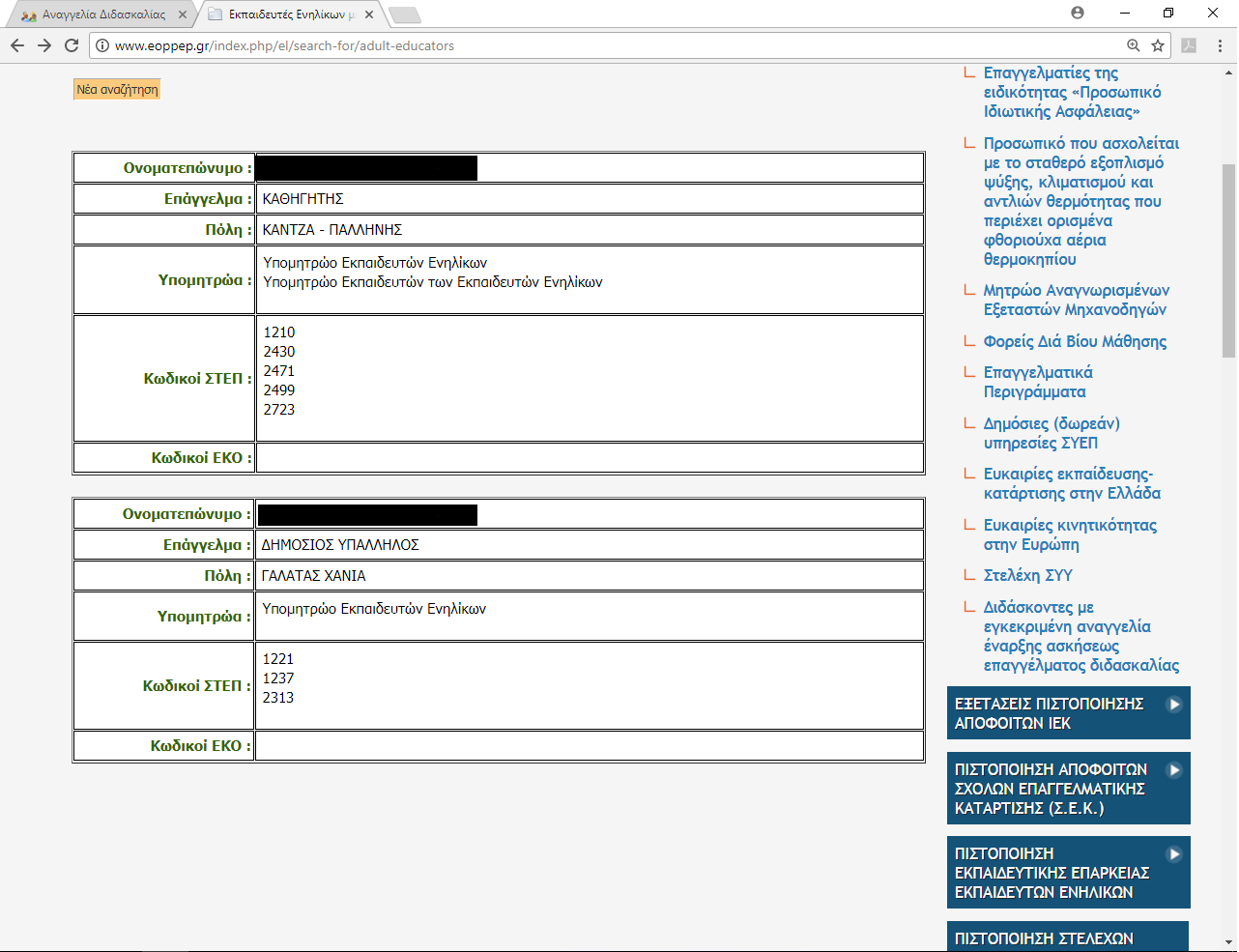This screenshot has width=1239, height=952.
Task: Click the zoom magnifier icon in address bar
Action: pyautogui.click(x=1134, y=45)
